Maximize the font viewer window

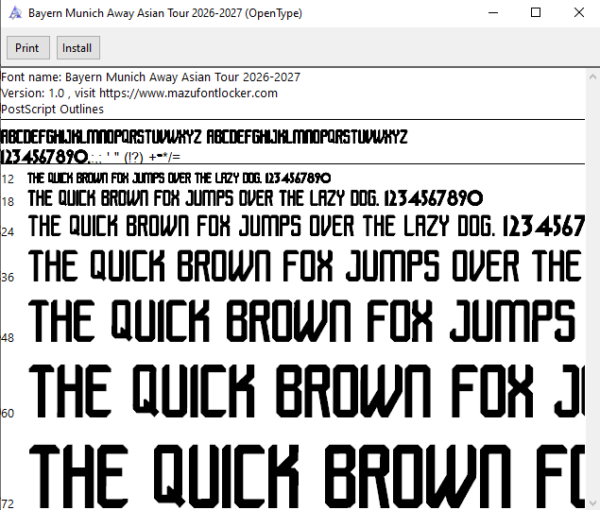[x=536, y=13]
